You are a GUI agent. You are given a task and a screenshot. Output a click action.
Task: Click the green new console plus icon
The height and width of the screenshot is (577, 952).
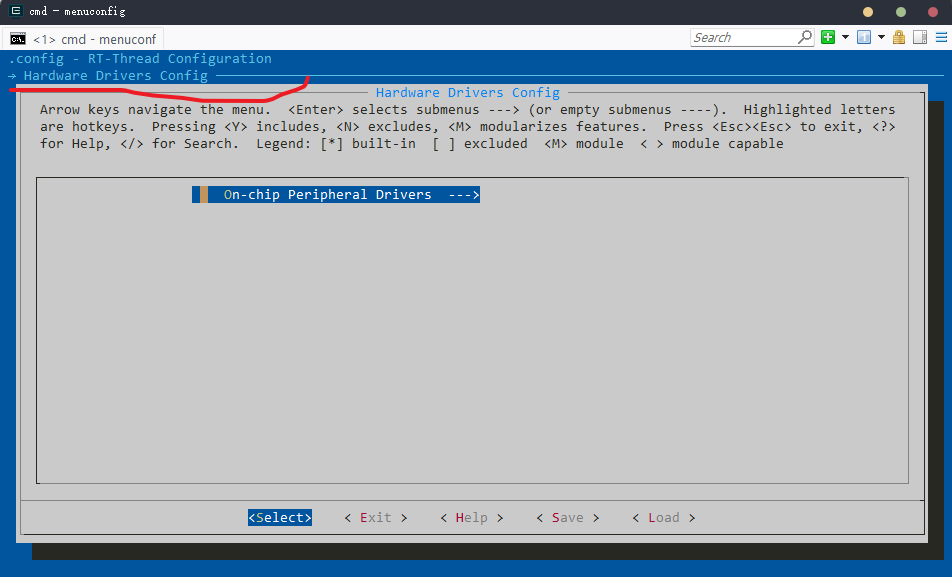(x=828, y=37)
